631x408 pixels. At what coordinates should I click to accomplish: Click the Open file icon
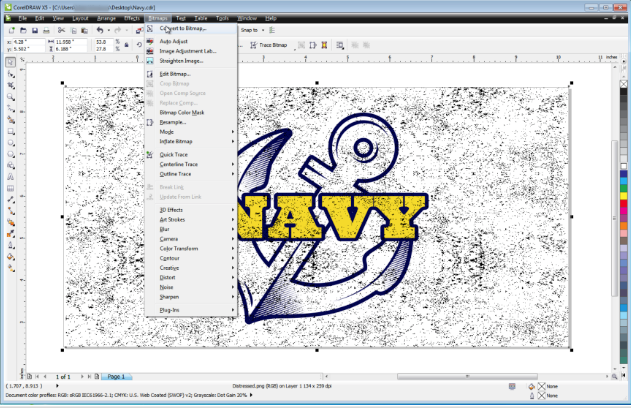pos(23,30)
